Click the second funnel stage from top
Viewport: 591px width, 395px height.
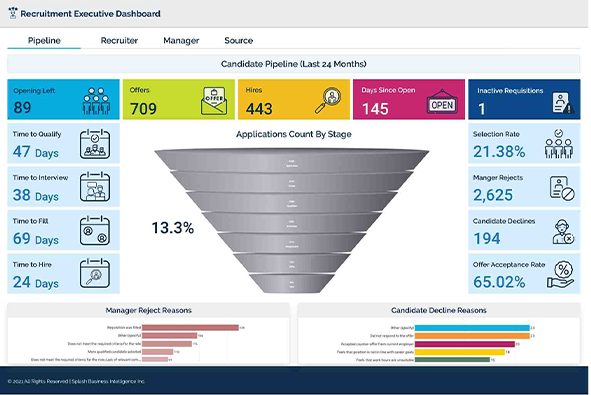pos(292,182)
